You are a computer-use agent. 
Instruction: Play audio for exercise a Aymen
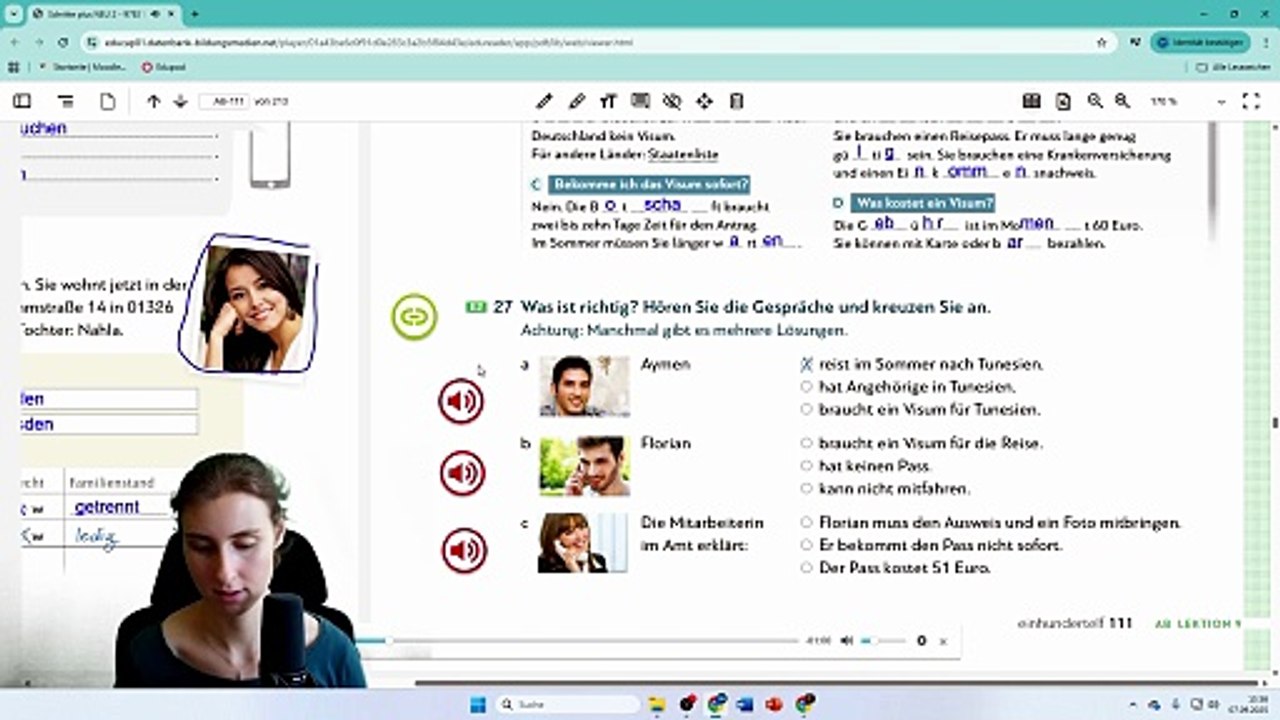[x=461, y=401]
